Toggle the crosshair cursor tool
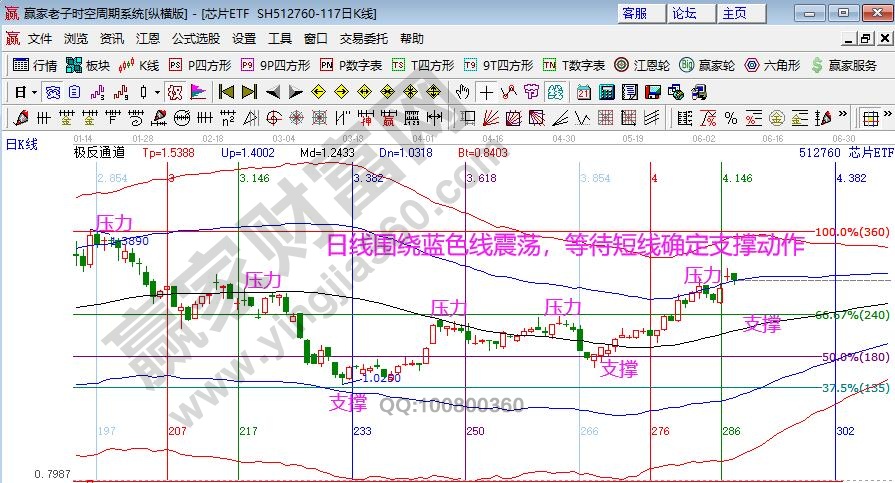 pos(486,92)
